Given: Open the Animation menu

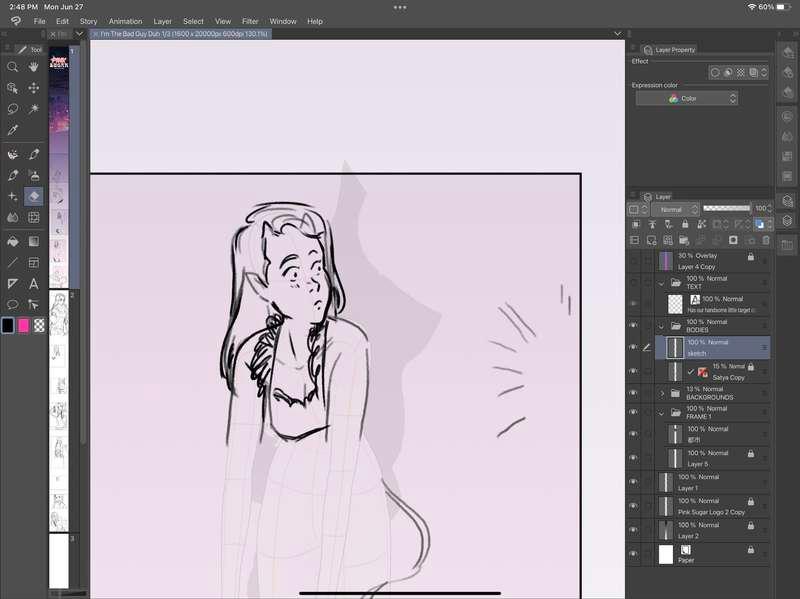Looking at the screenshot, I should tap(125, 21).
